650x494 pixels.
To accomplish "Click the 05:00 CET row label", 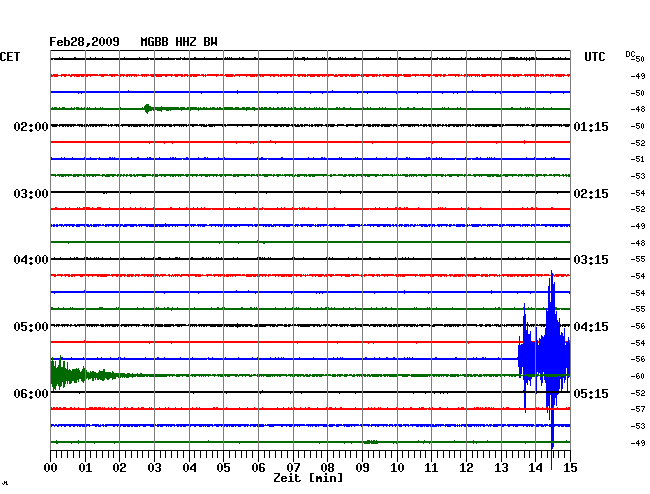I will click(31, 327).
